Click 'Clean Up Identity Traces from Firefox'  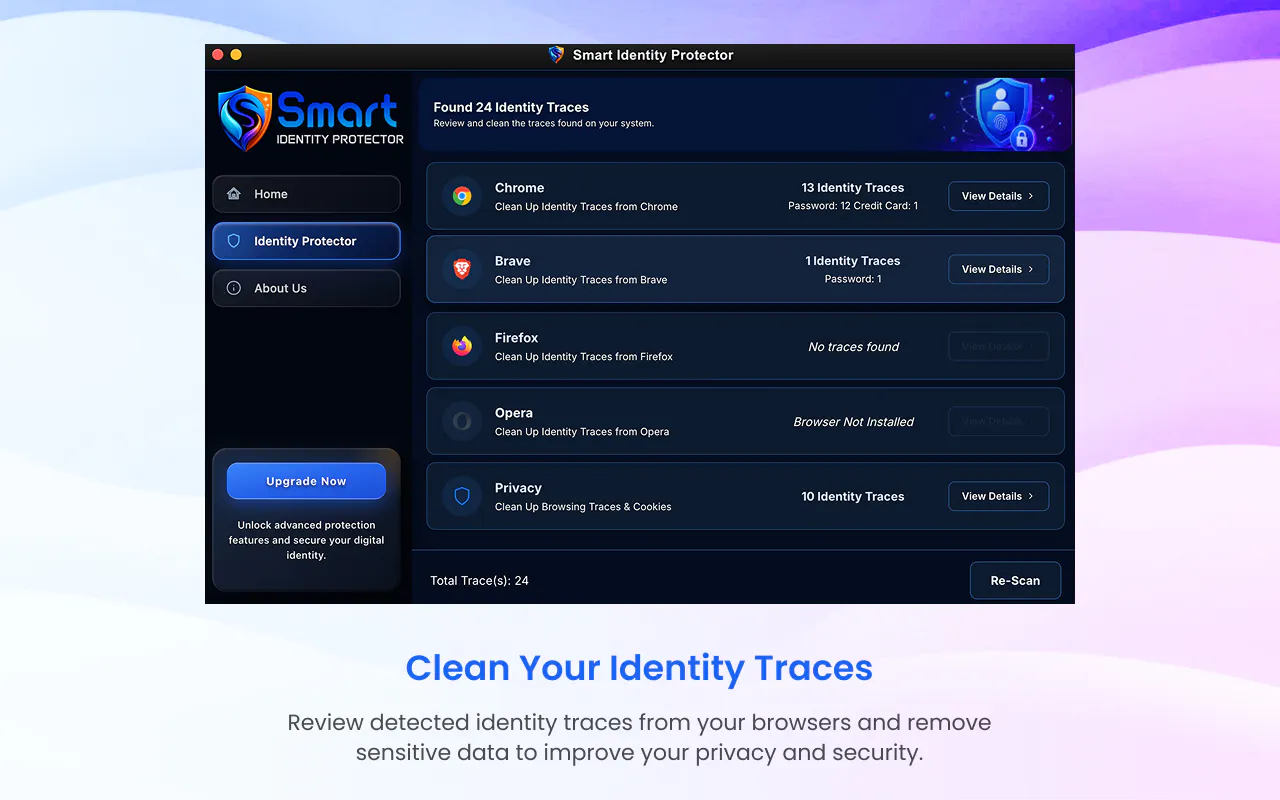(x=584, y=357)
